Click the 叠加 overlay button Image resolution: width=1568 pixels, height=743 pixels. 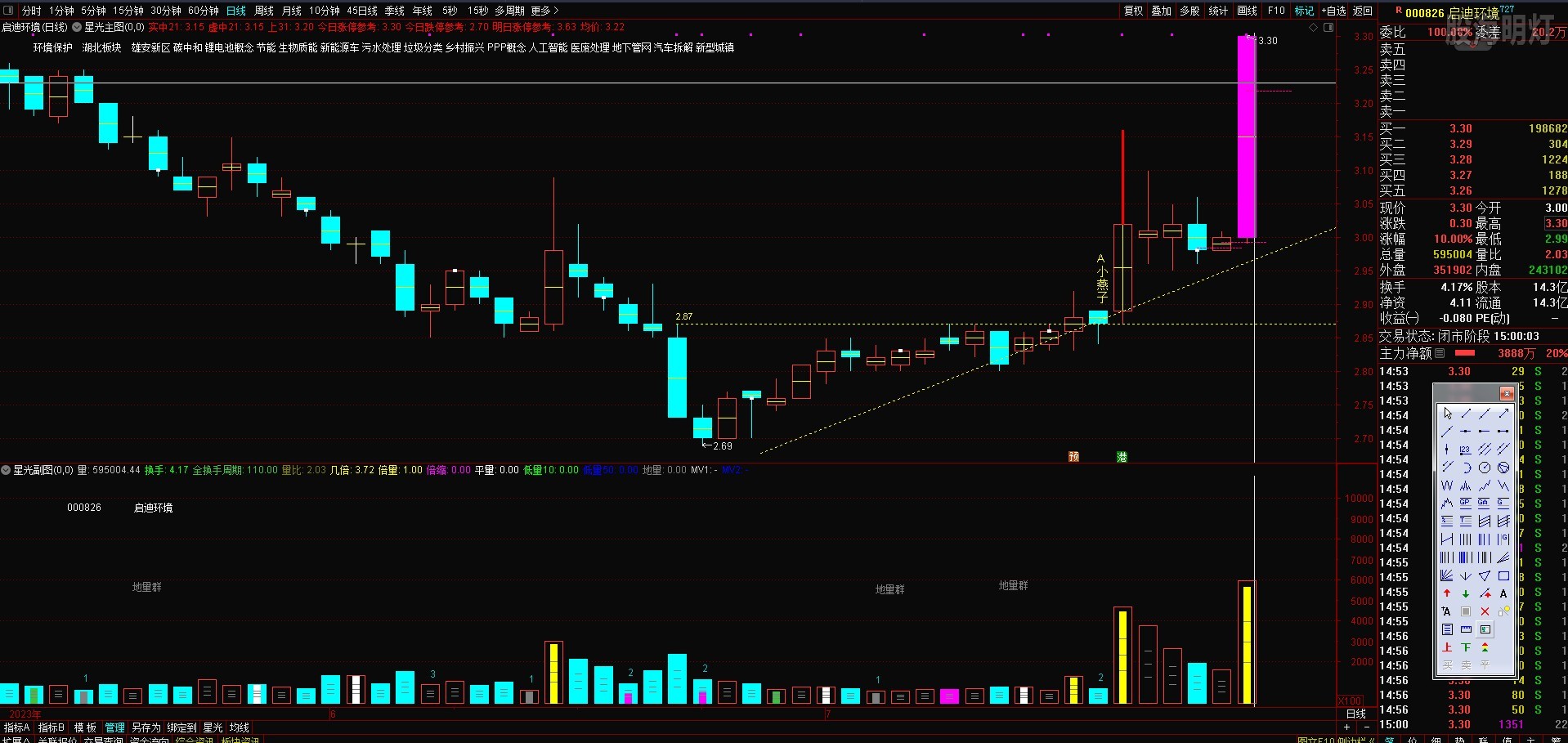pos(1161,11)
